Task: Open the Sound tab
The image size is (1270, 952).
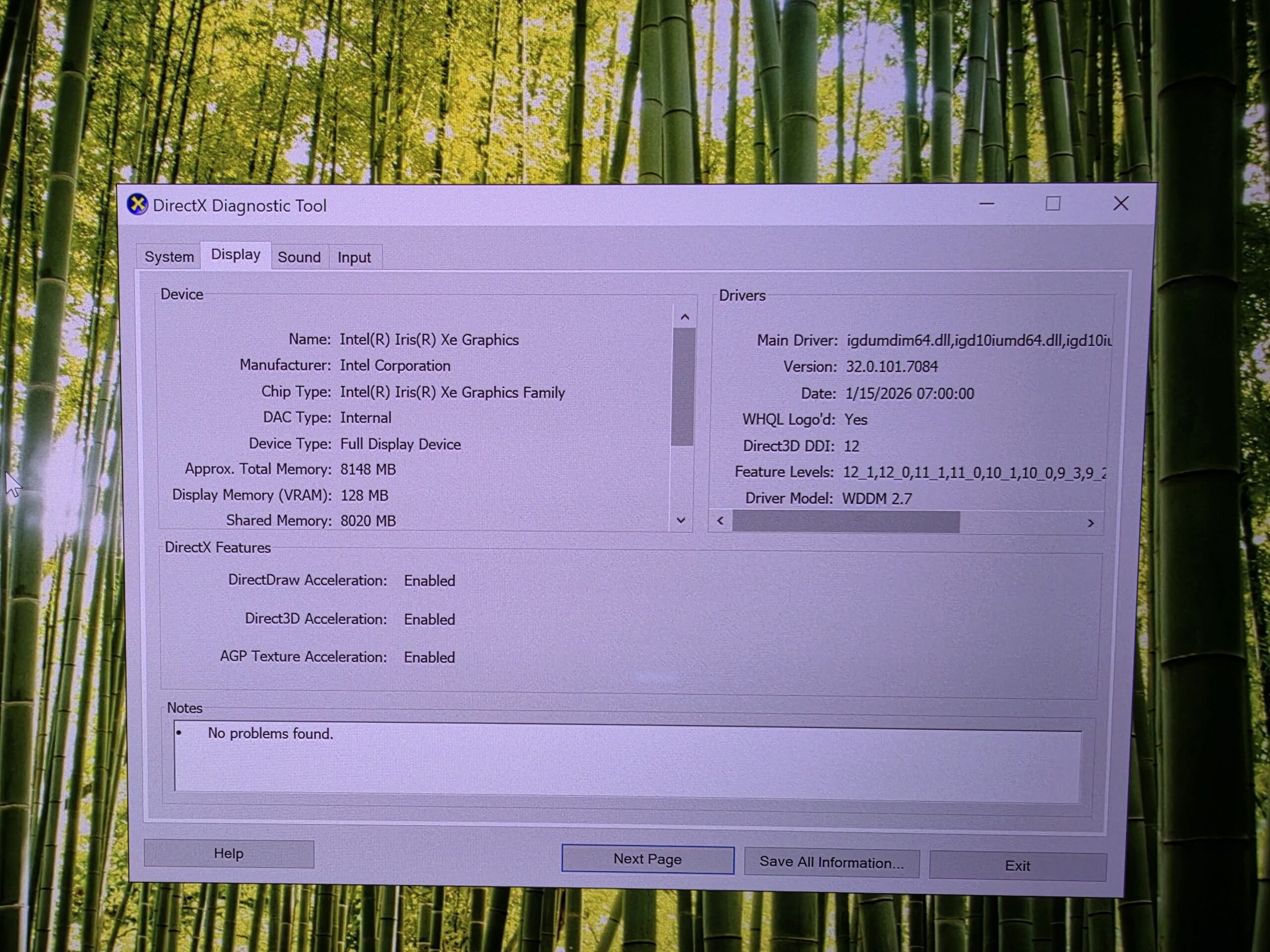Action: point(299,257)
